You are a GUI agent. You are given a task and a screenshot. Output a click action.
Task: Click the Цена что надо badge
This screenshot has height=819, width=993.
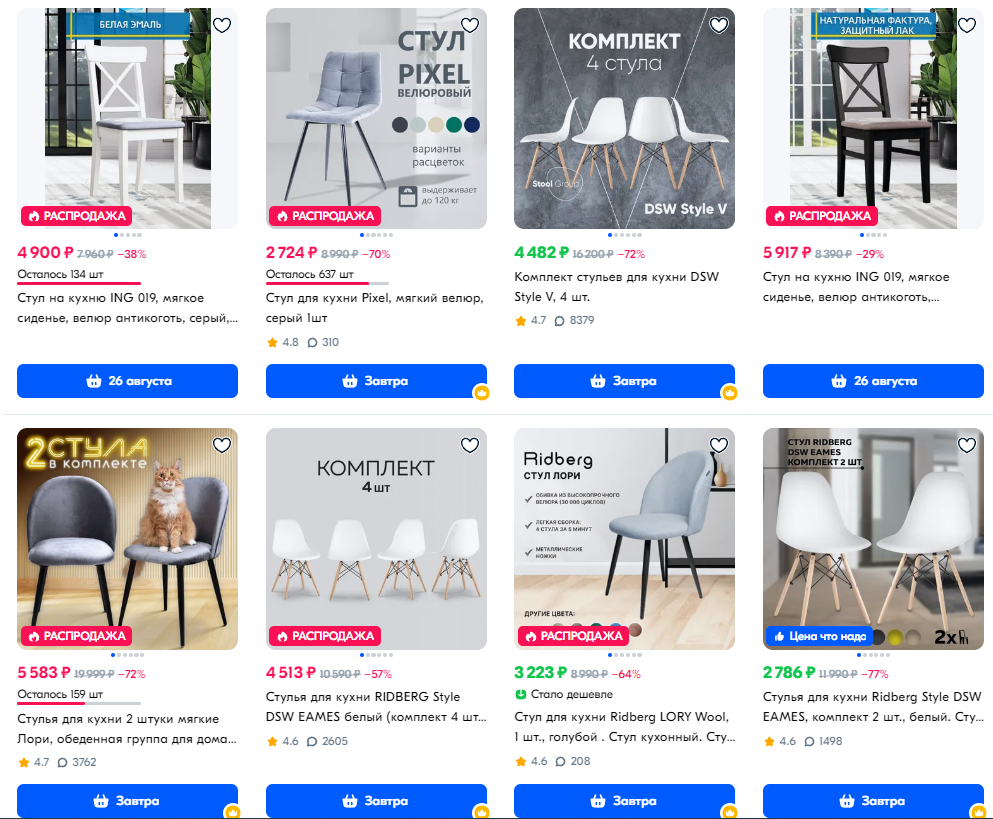click(819, 637)
